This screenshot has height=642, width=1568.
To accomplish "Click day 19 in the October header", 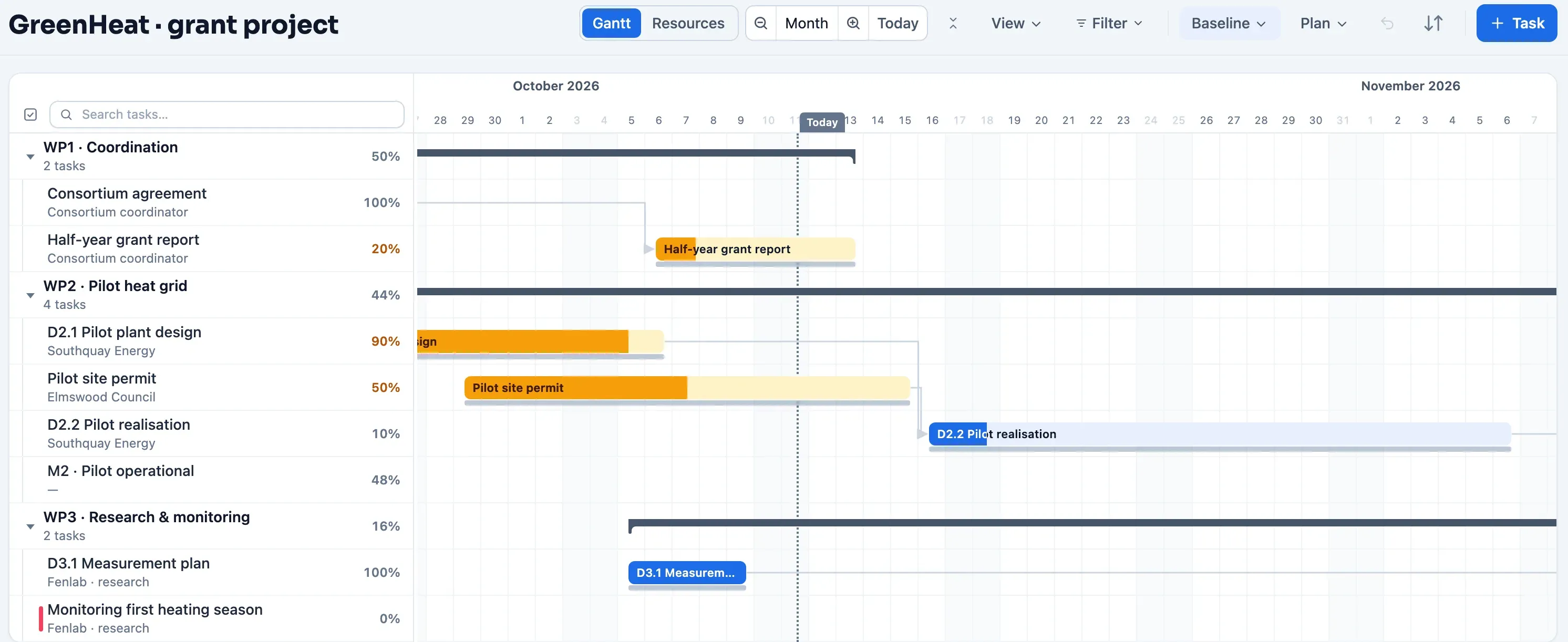I will coord(1014,120).
